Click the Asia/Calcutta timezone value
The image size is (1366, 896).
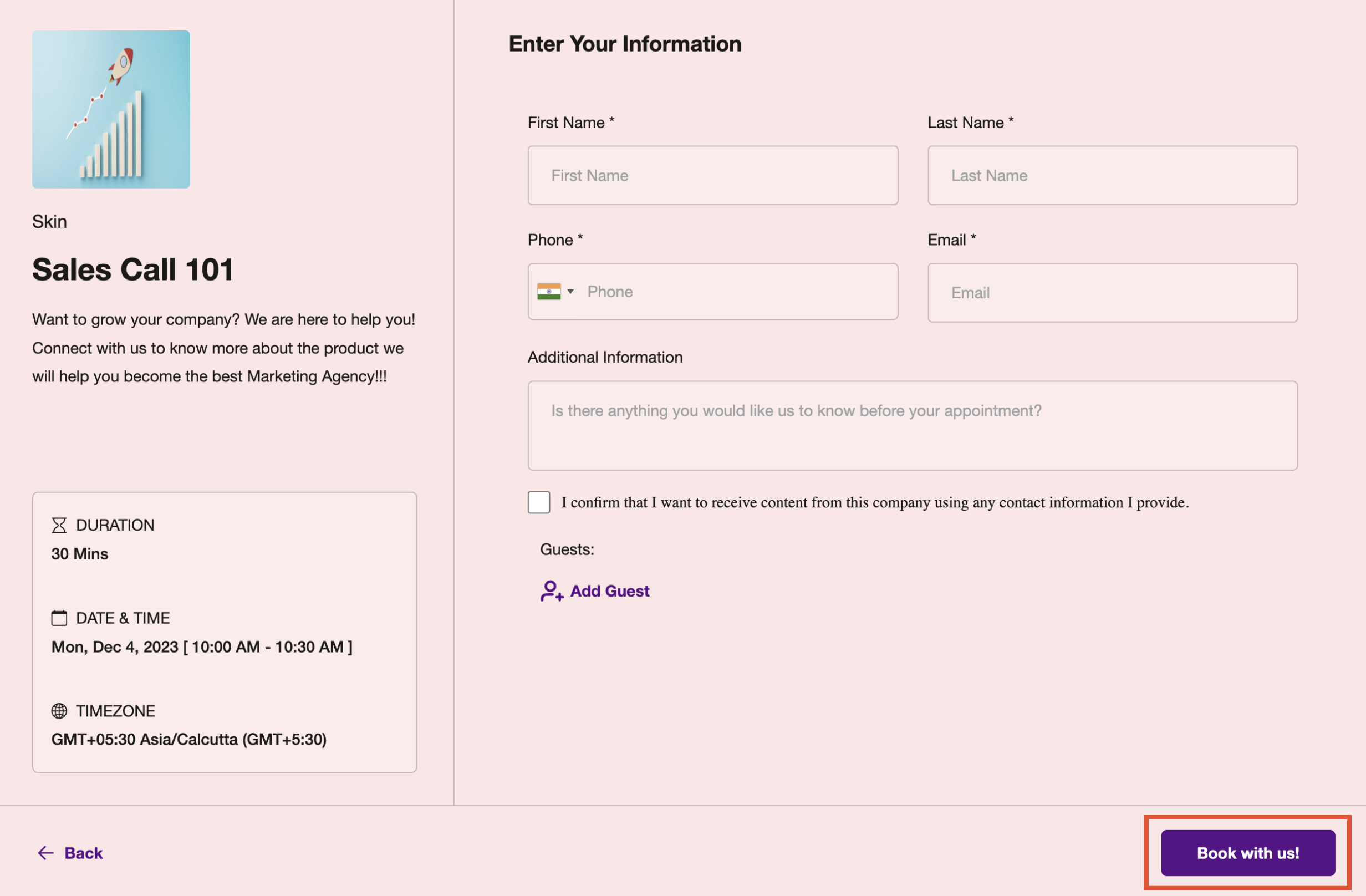189,739
